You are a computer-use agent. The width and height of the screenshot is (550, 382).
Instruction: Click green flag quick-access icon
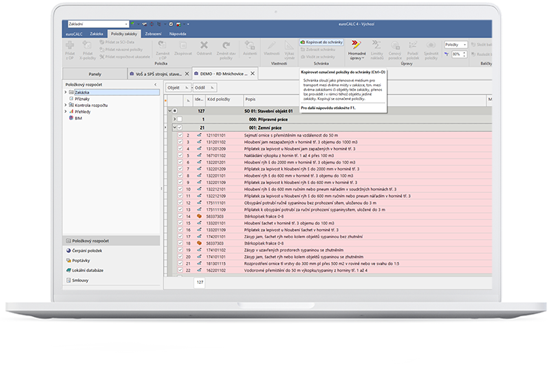[133, 24]
